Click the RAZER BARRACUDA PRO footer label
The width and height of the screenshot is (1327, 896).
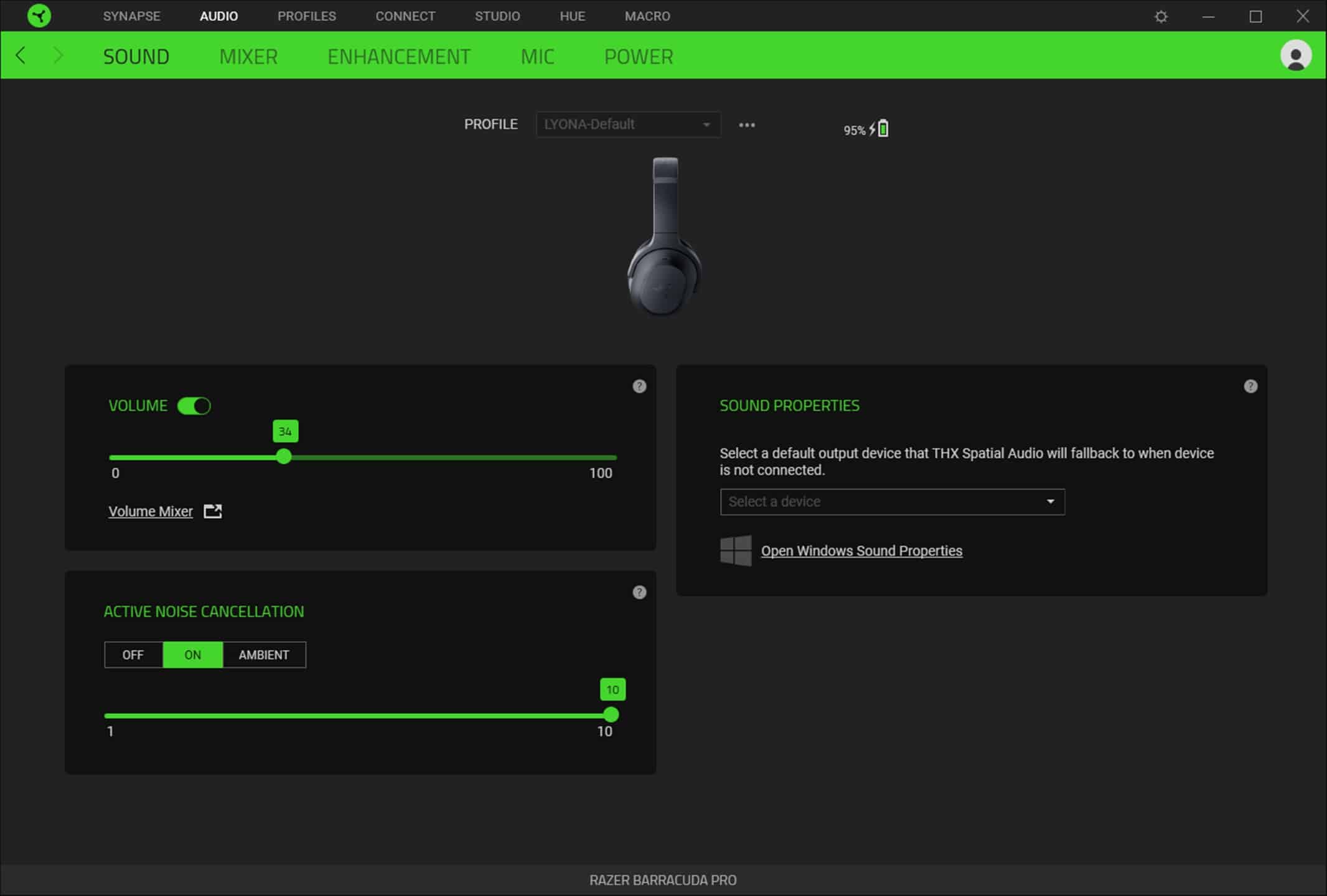click(x=663, y=880)
